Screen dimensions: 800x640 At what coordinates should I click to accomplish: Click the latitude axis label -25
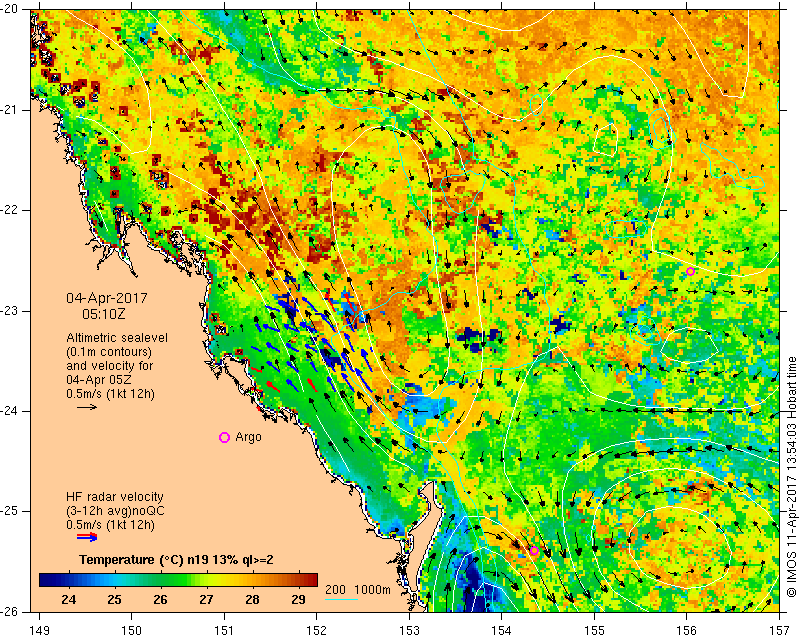click(x=10, y=511)
